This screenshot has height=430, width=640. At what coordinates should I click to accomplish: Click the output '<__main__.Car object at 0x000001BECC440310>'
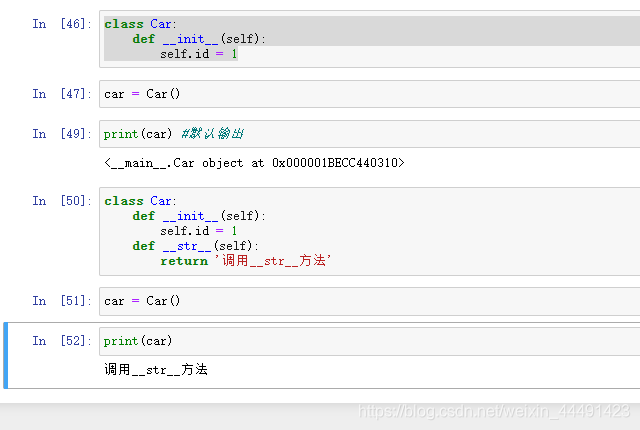tap(254, 163)
